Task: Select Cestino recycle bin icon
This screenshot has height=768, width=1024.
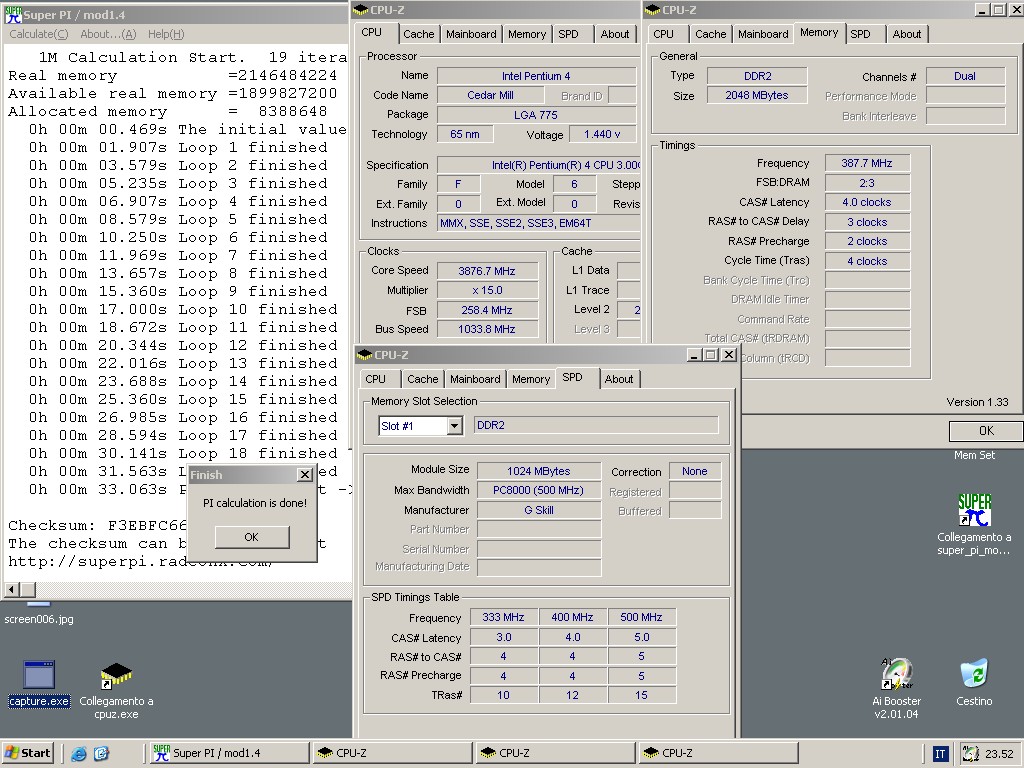Action: [x=974, y=682]
